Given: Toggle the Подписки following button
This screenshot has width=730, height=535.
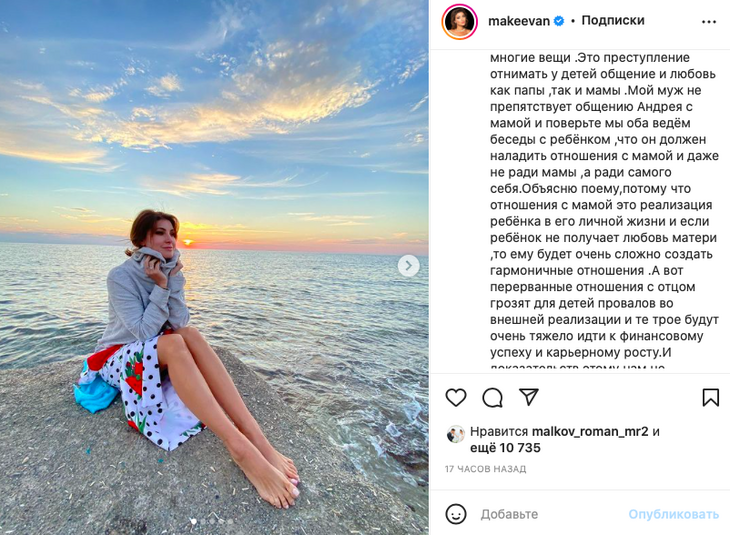Looking at the screenshot, I should 613,20.
